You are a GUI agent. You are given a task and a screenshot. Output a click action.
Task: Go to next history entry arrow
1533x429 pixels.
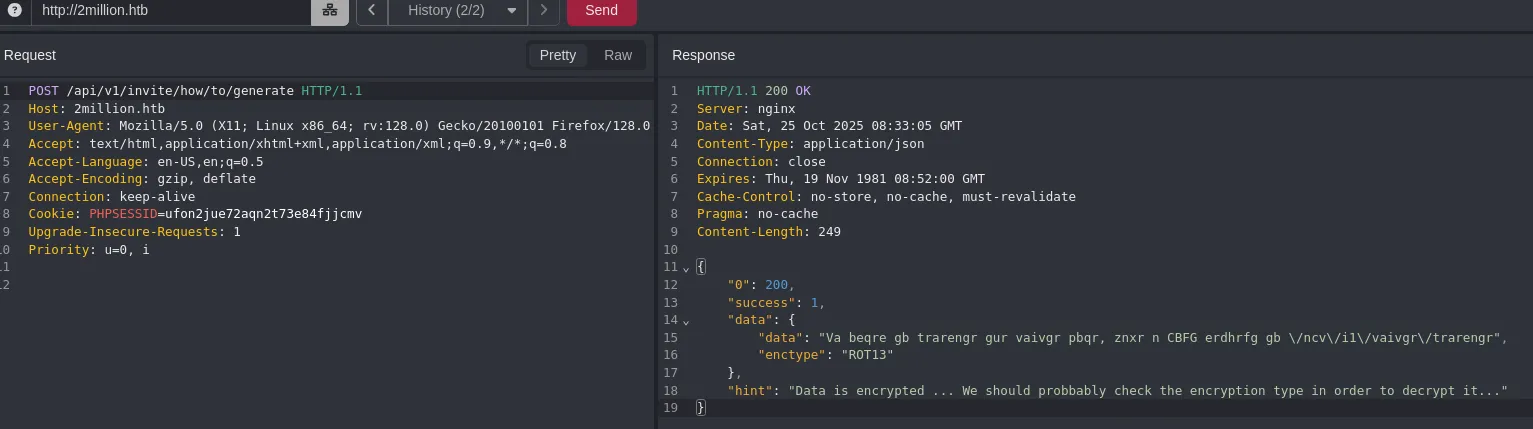click(x=543, y=11)
